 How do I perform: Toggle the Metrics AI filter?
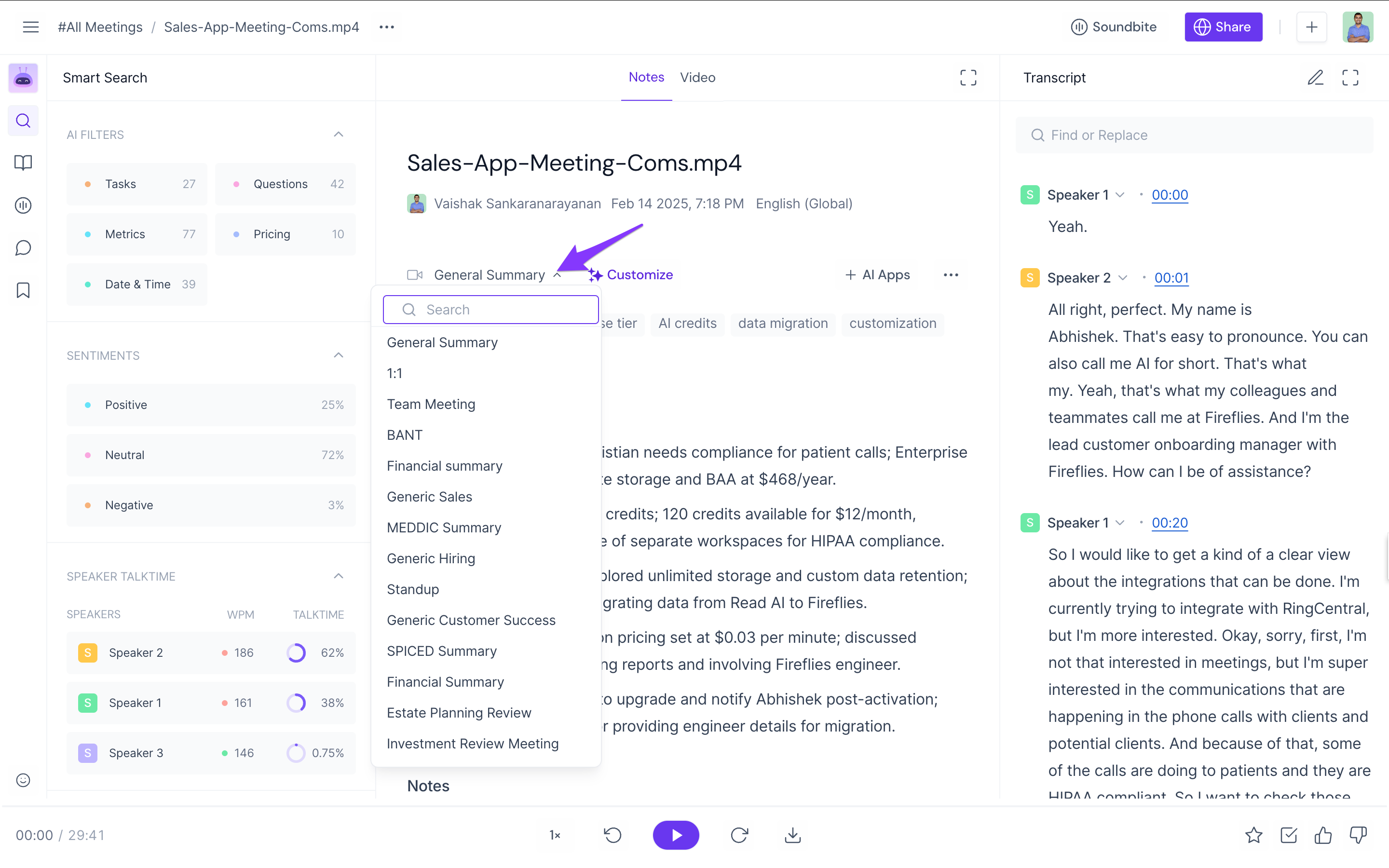(x=136, y=234)
